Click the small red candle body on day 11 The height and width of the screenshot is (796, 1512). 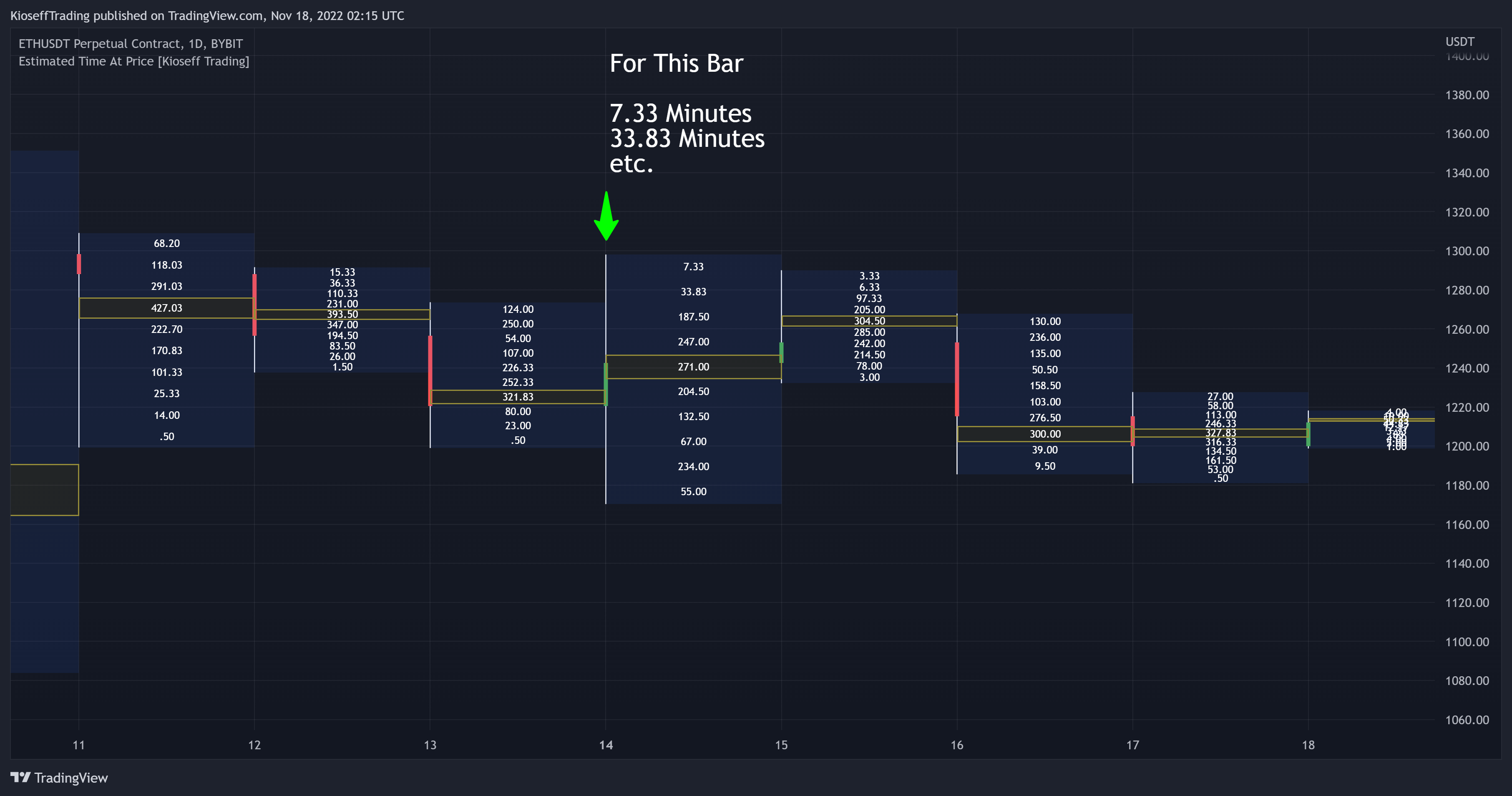(x=79, y=264)
